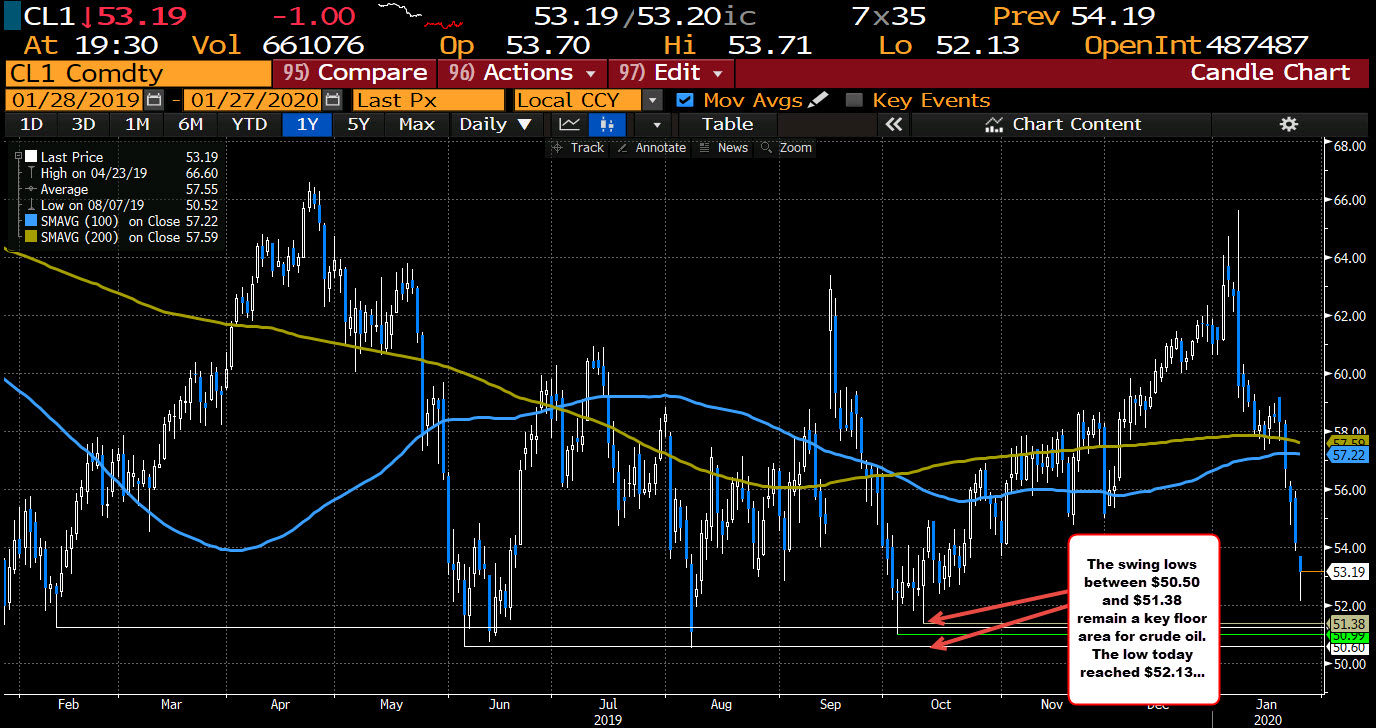The height and width of the screenshot is (728, 1376).
Task: Click the 96) Actions button
Action: (x=523, y=73)
